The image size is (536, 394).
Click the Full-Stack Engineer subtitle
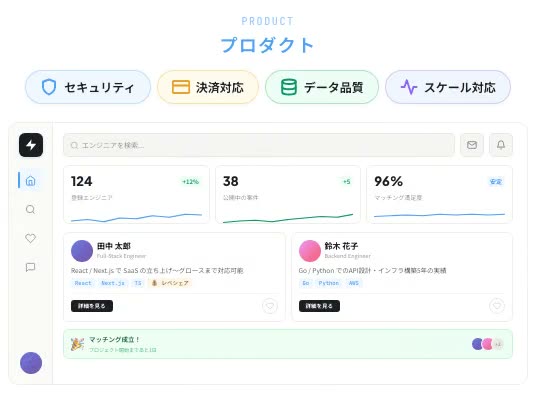(121, 256)
